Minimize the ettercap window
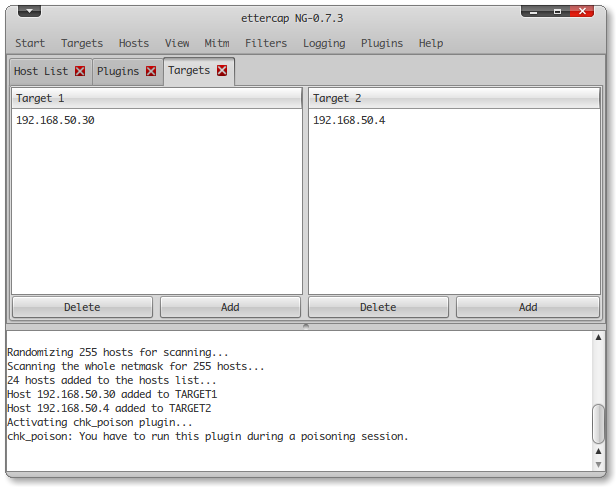 coord(533,12)
